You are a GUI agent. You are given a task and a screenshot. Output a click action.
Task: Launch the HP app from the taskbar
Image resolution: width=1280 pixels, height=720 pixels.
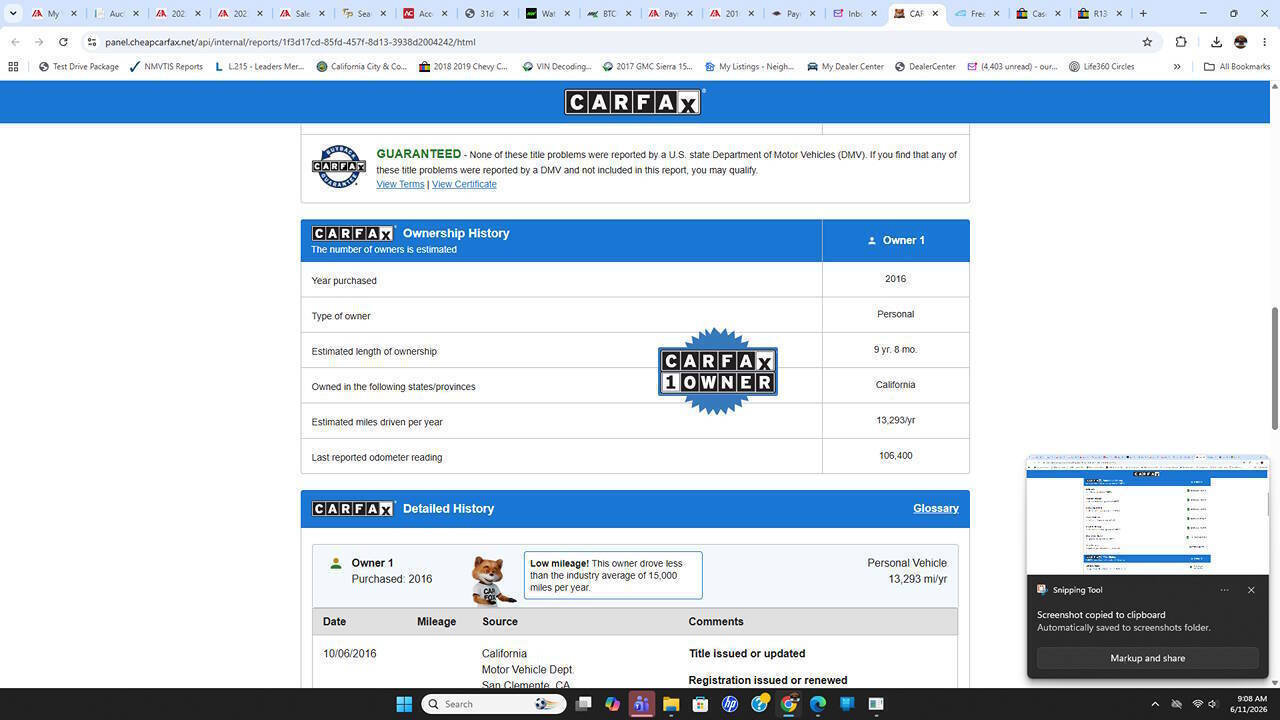pyautogui.click(x=730, y=704)
